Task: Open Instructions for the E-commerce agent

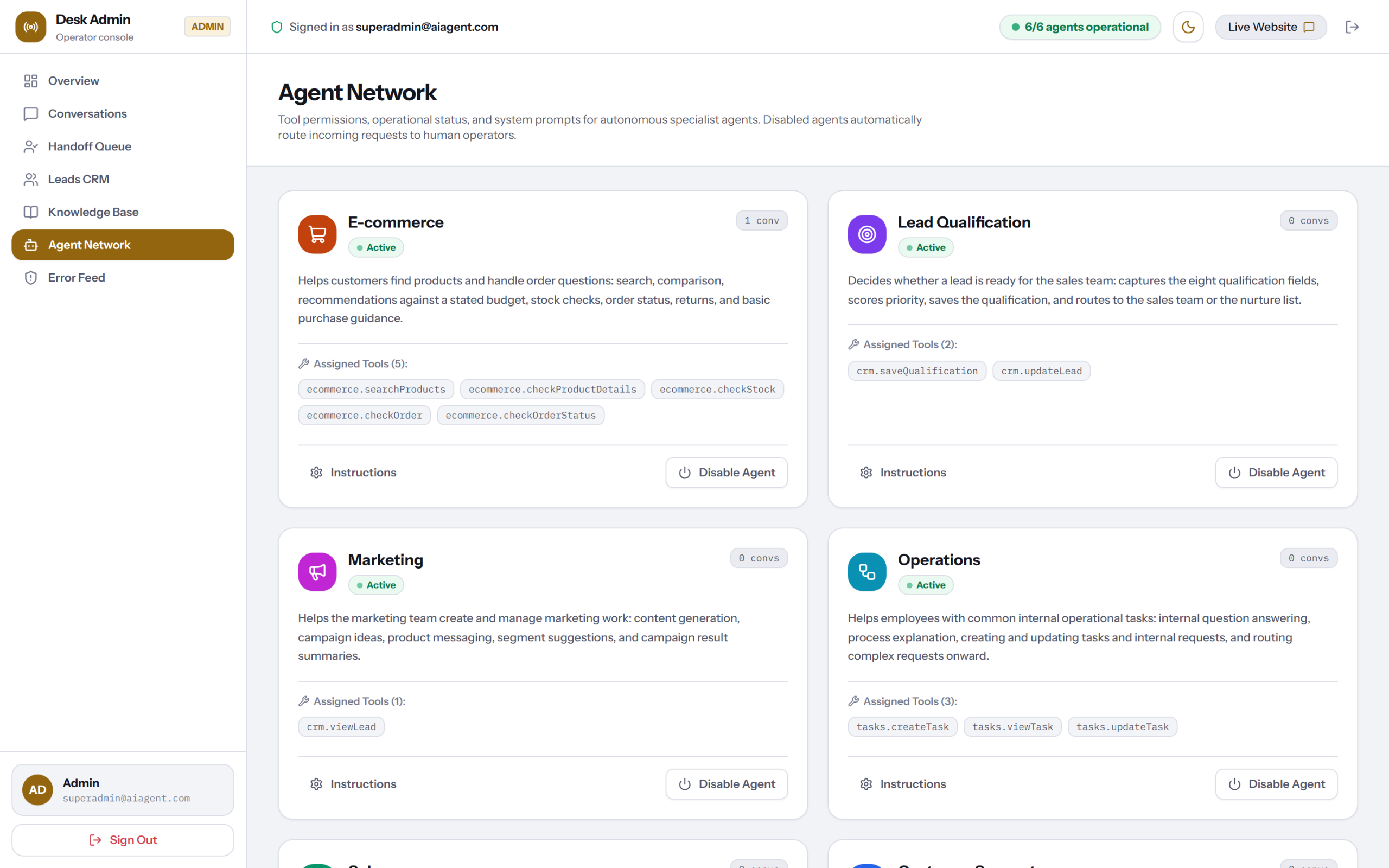Action: pos(353,473)
